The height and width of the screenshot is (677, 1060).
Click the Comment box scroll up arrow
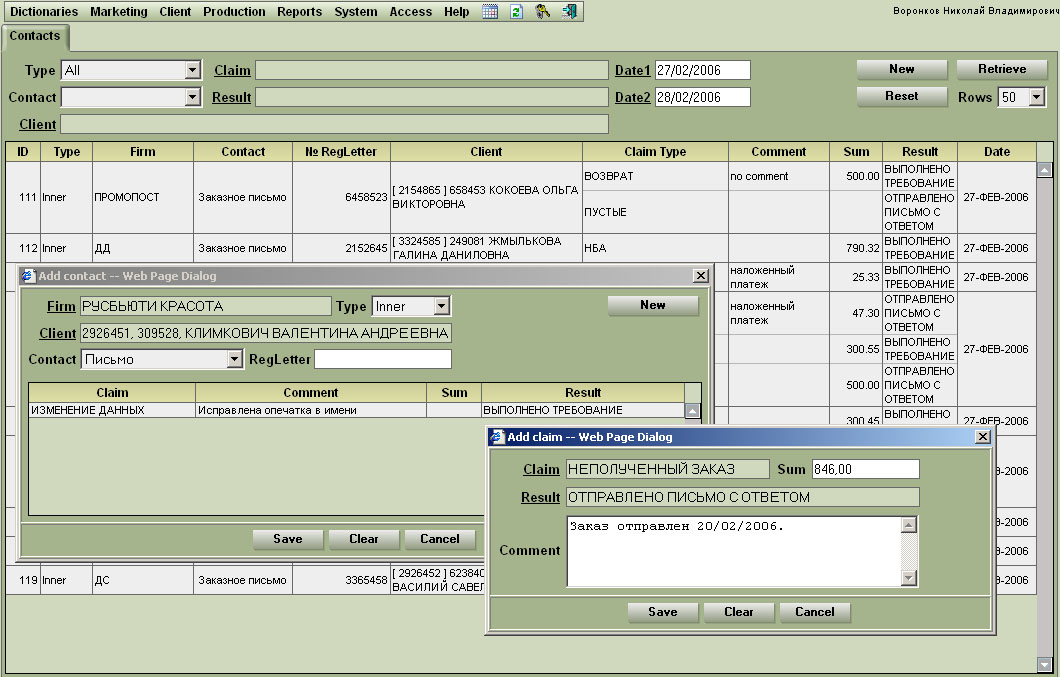909,525
